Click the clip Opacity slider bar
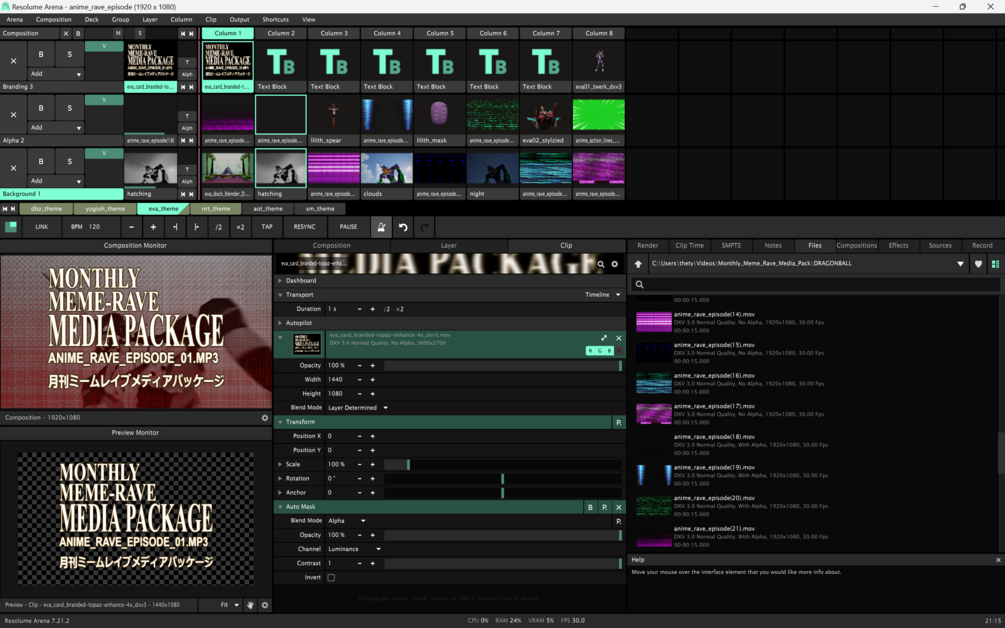 click(502, 365)
